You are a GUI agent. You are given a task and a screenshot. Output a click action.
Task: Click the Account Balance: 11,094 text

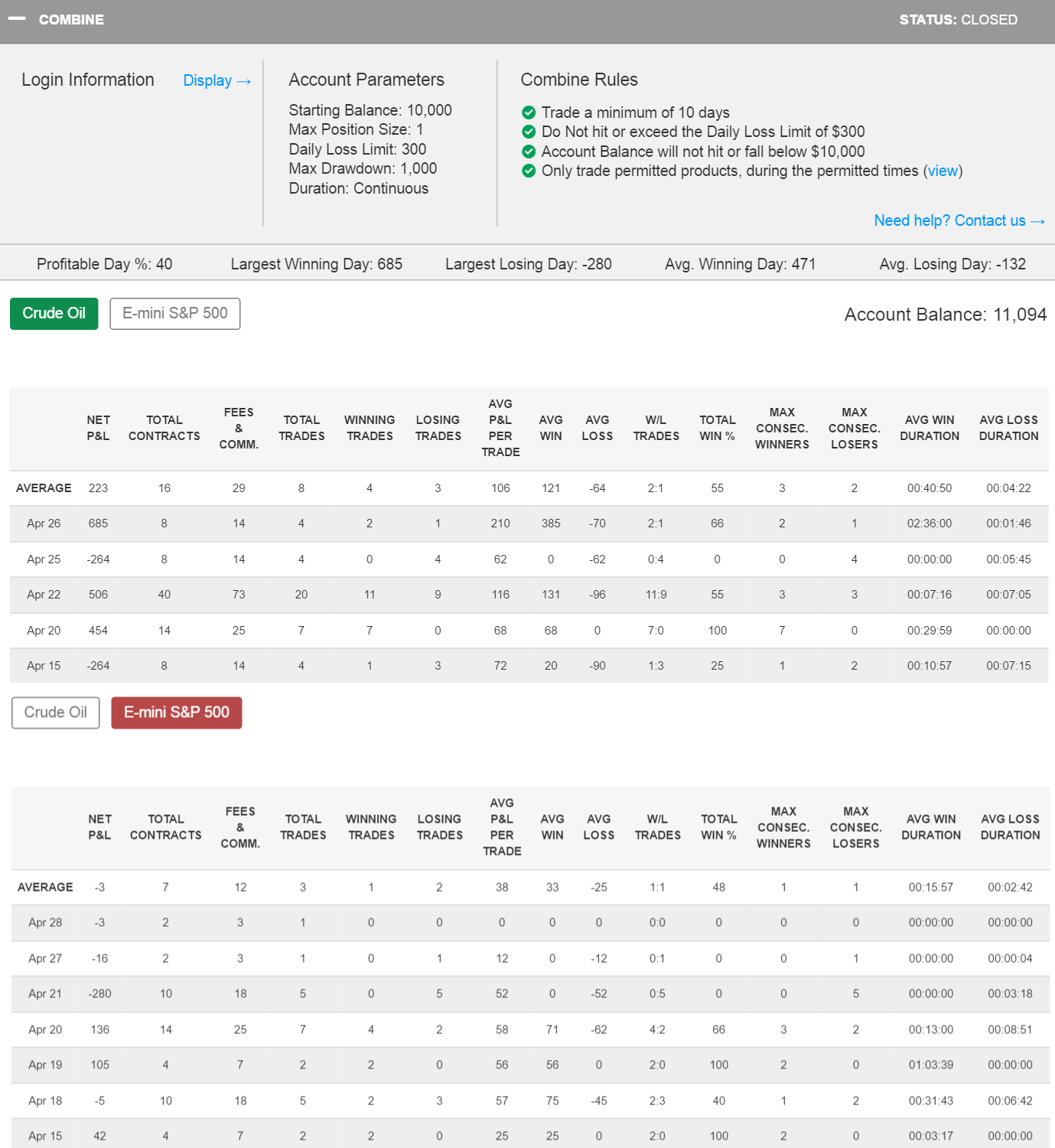click(945, 315)
